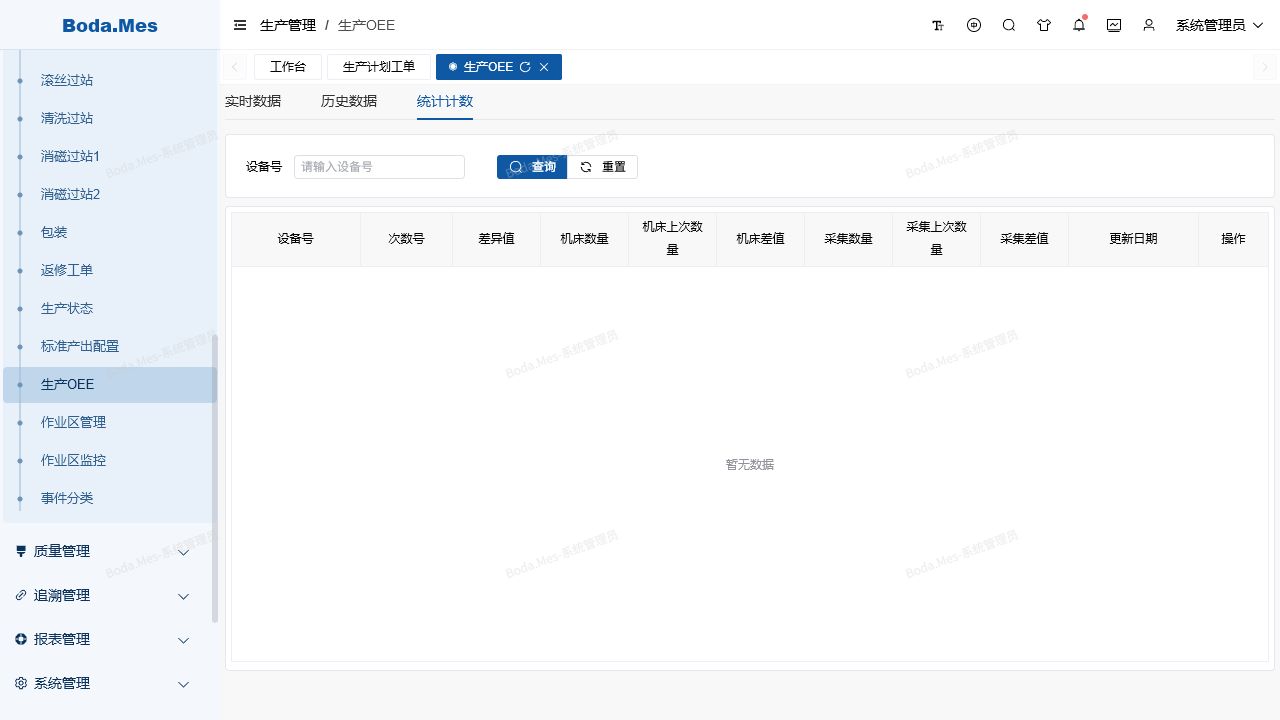Open 消磁过站2 in the sidebar

tap(110, 194)
